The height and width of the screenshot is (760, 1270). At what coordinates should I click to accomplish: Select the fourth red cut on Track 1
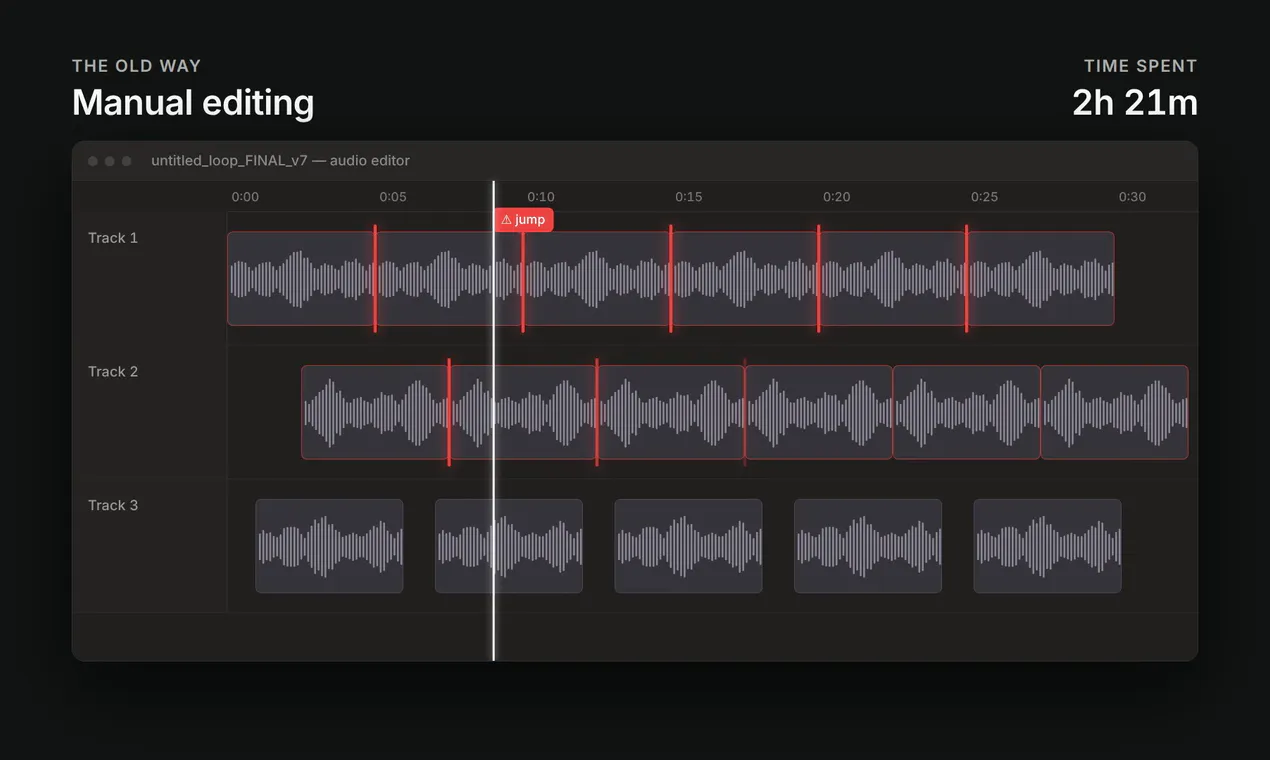(x=819, y=279)
